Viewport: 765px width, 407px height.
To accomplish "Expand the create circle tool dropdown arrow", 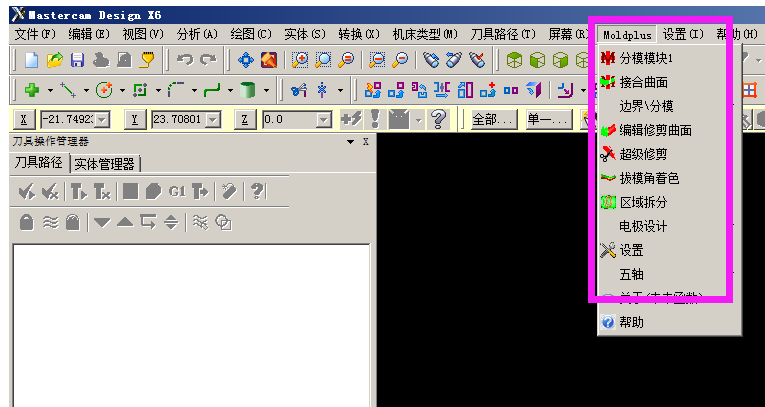I will click(x=122, y=90).
